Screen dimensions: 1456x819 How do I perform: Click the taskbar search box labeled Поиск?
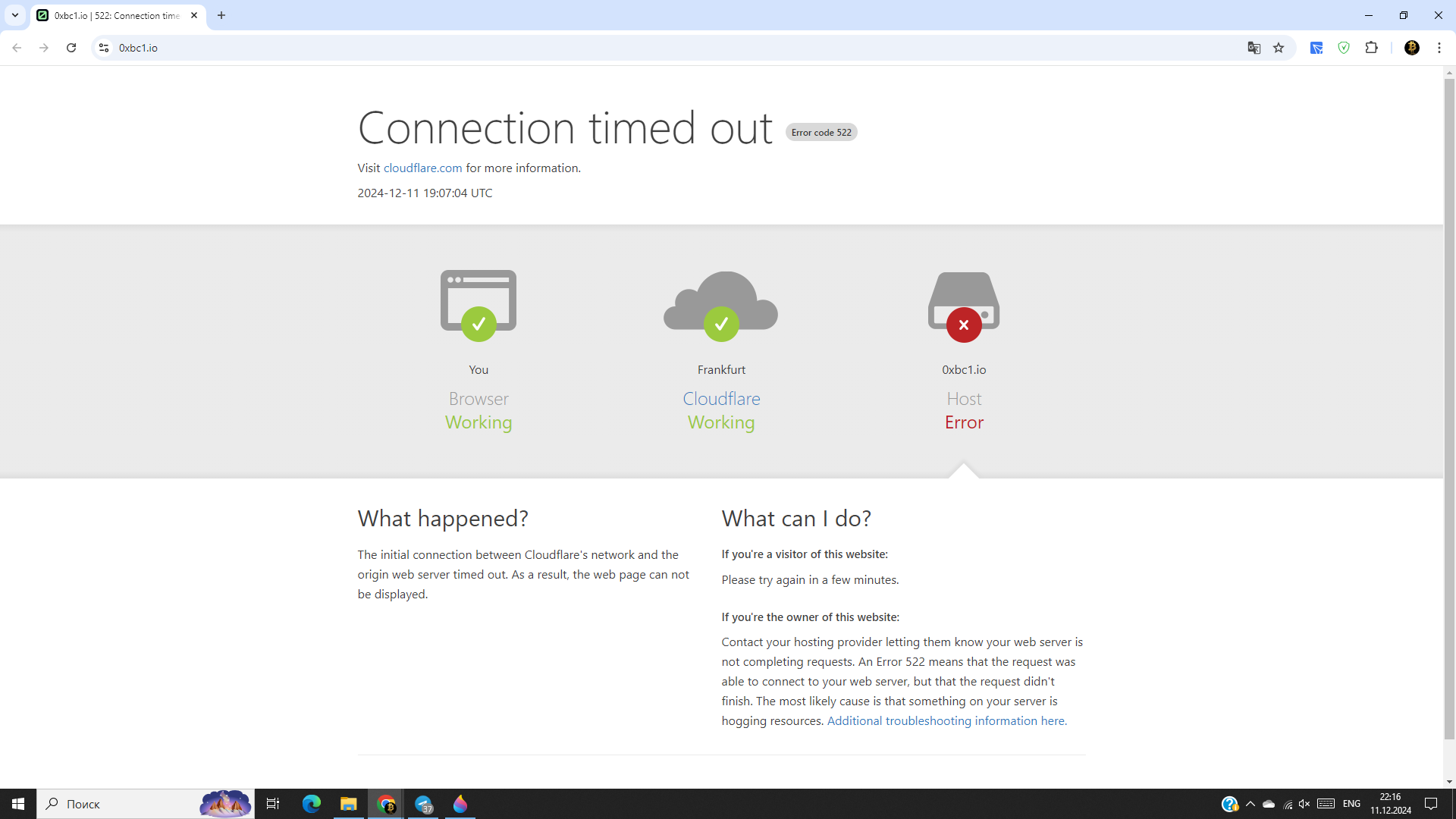146,804
